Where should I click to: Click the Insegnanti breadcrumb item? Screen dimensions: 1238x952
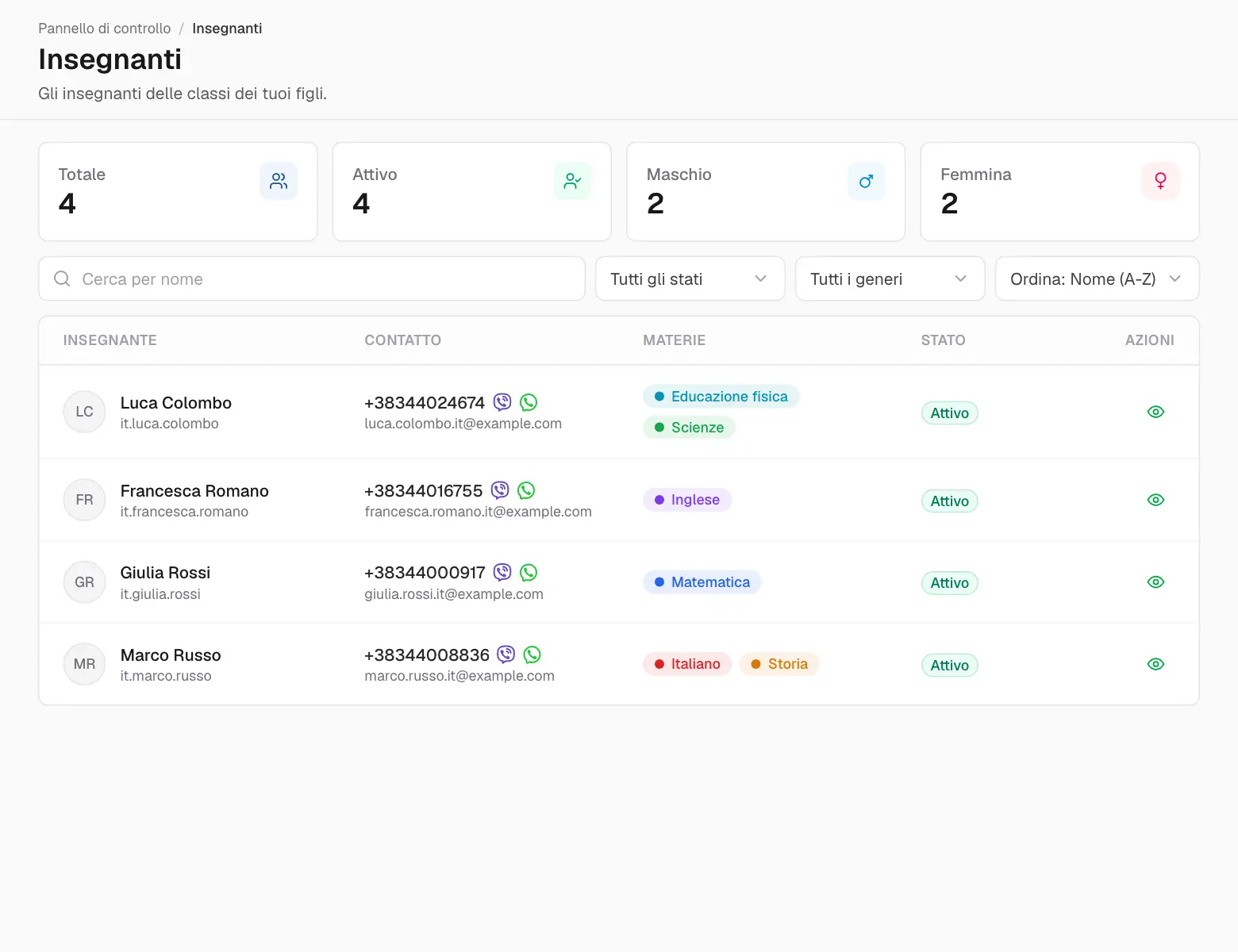(x=227, y=29)
